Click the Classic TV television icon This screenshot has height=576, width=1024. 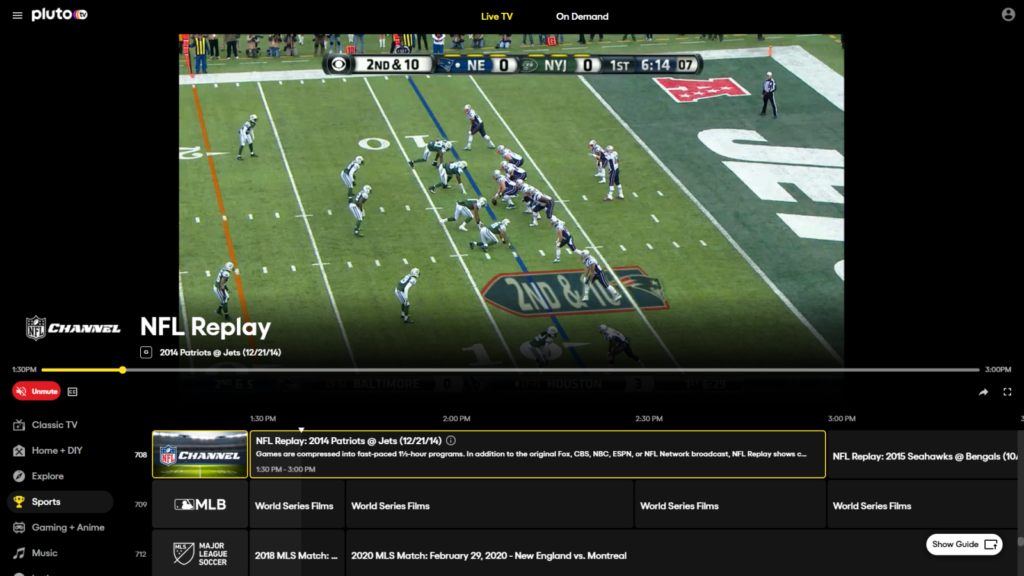[19, 425]
